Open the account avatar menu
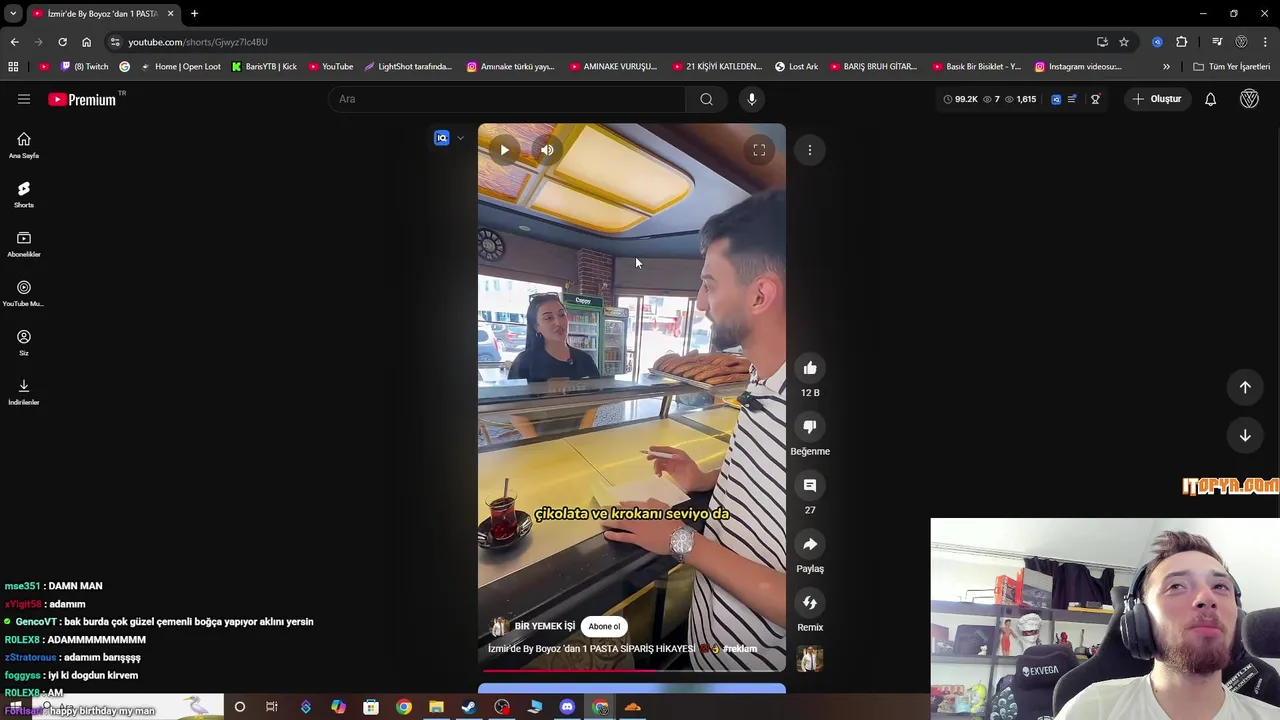Screen dimensions: 1280x720 (x=1249, y=99)
